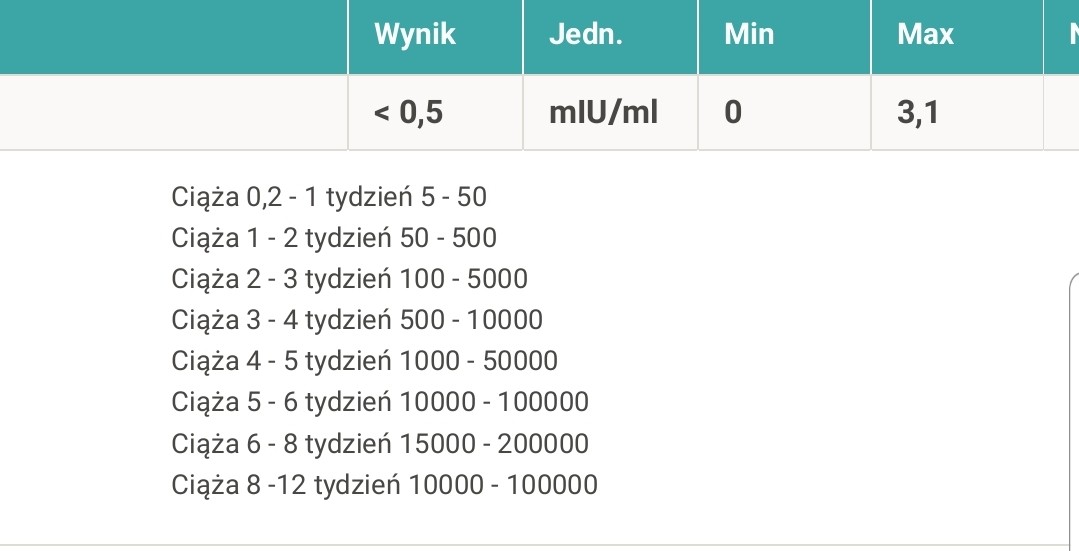Select the Max column header
The width and height of the screenshot is (1079, 551).
pyautogui.click(x=925, y=35)
